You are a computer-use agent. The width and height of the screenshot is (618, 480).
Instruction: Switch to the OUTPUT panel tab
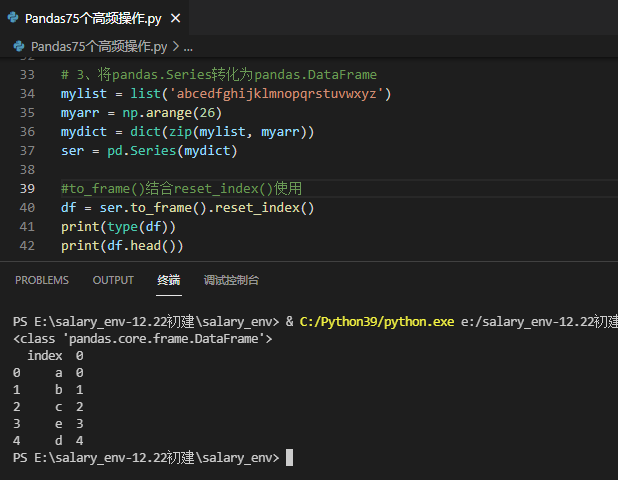coord(113,280)
